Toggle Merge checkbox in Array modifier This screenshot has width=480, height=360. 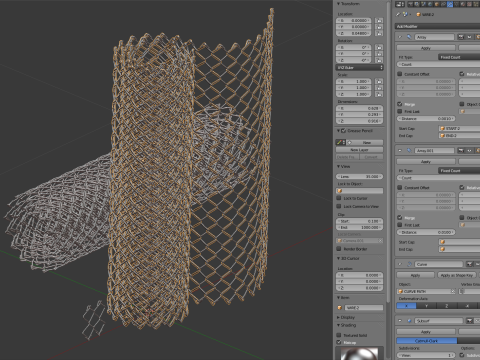tap(400, 104)
